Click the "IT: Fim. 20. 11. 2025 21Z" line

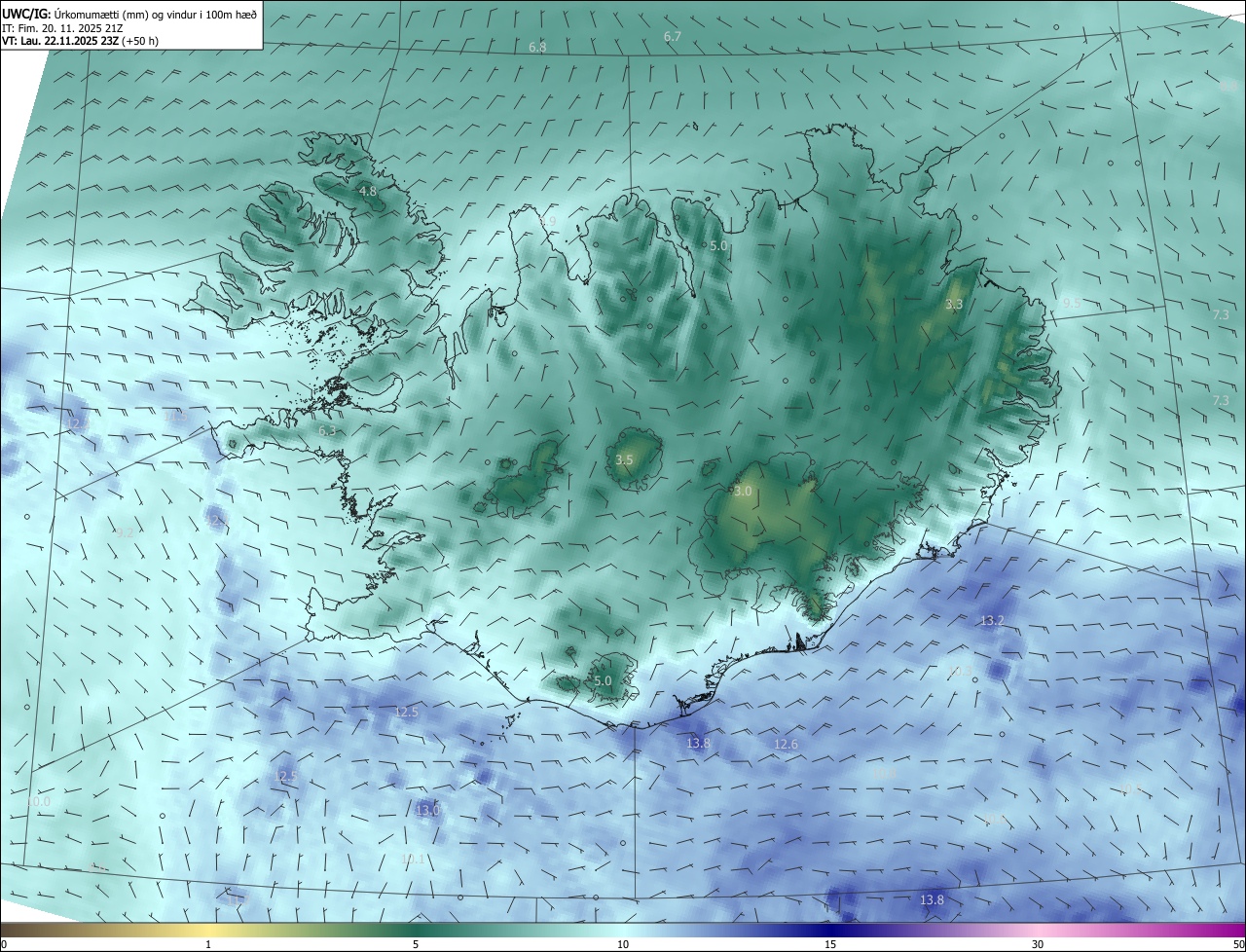coord(62,27)
